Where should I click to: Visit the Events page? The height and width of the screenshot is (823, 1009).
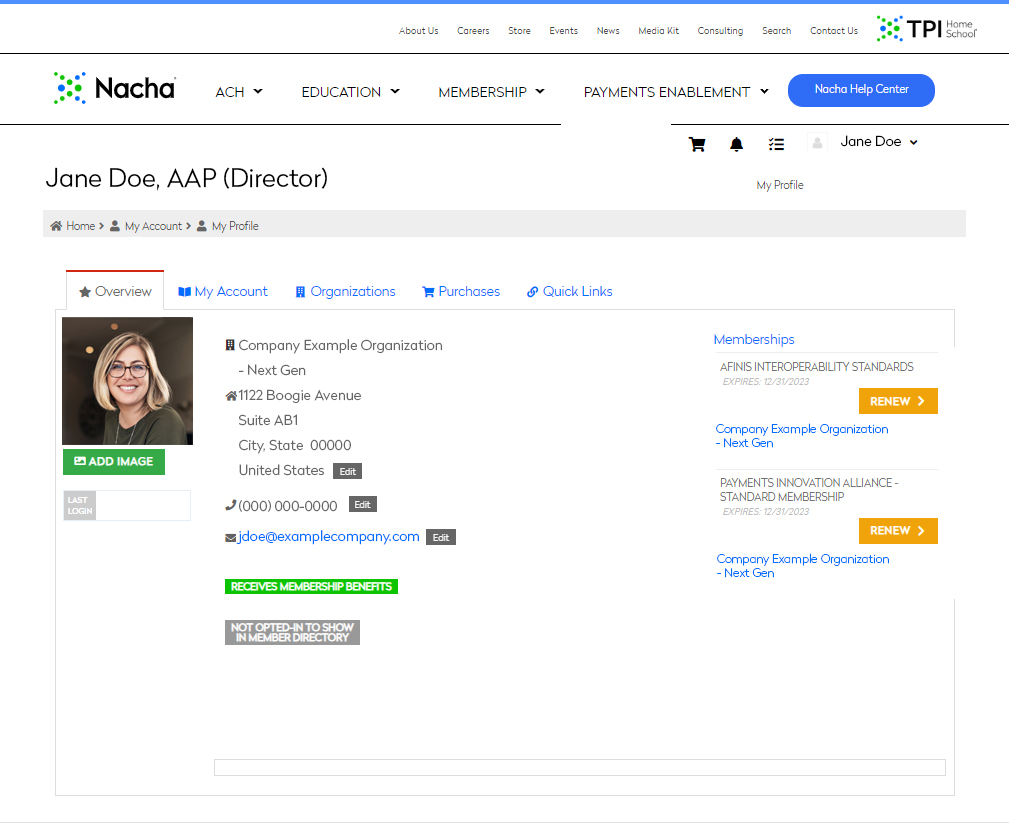click(x=564, y=31)
